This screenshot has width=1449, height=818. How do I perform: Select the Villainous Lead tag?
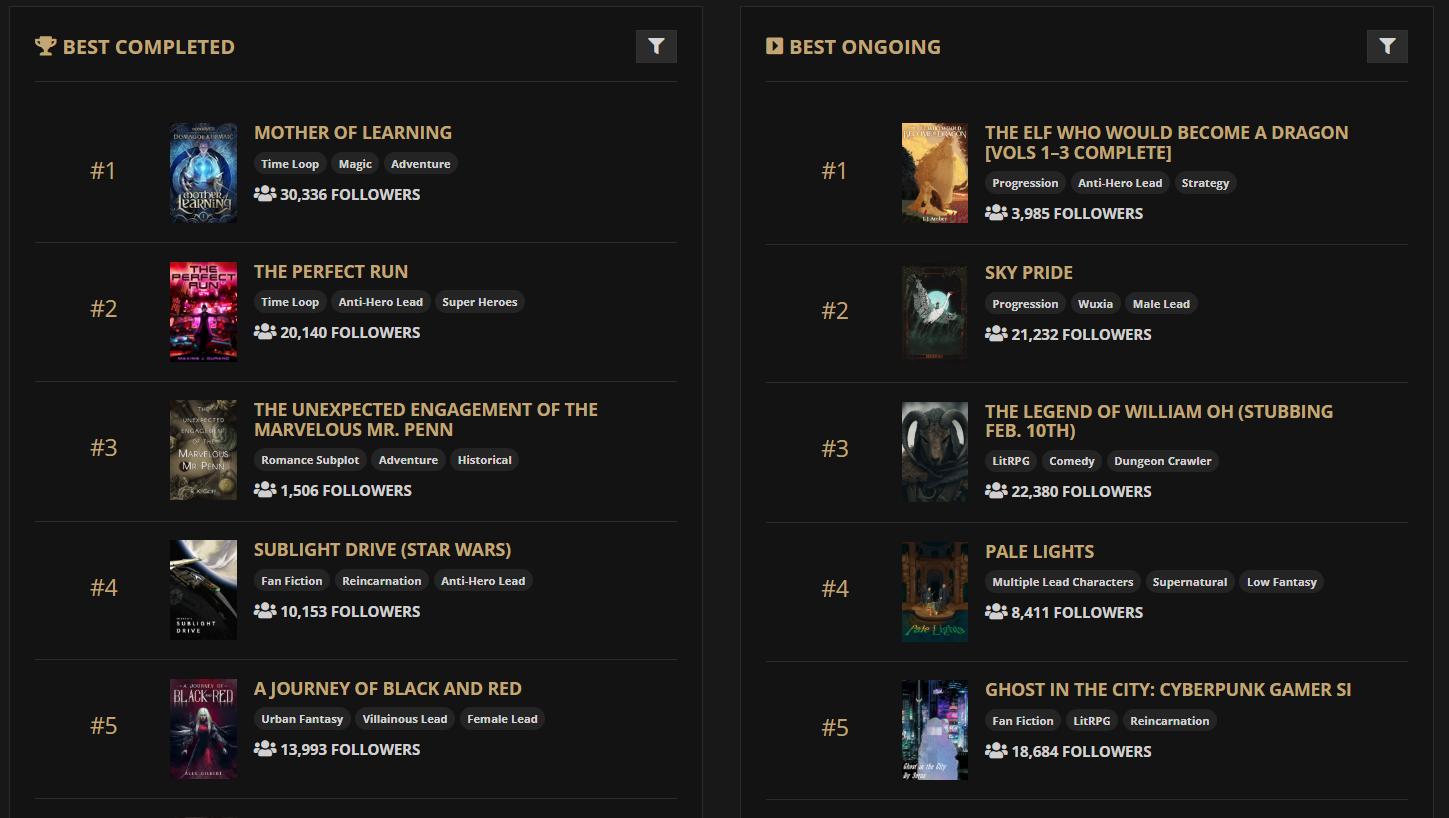[405, 719]
